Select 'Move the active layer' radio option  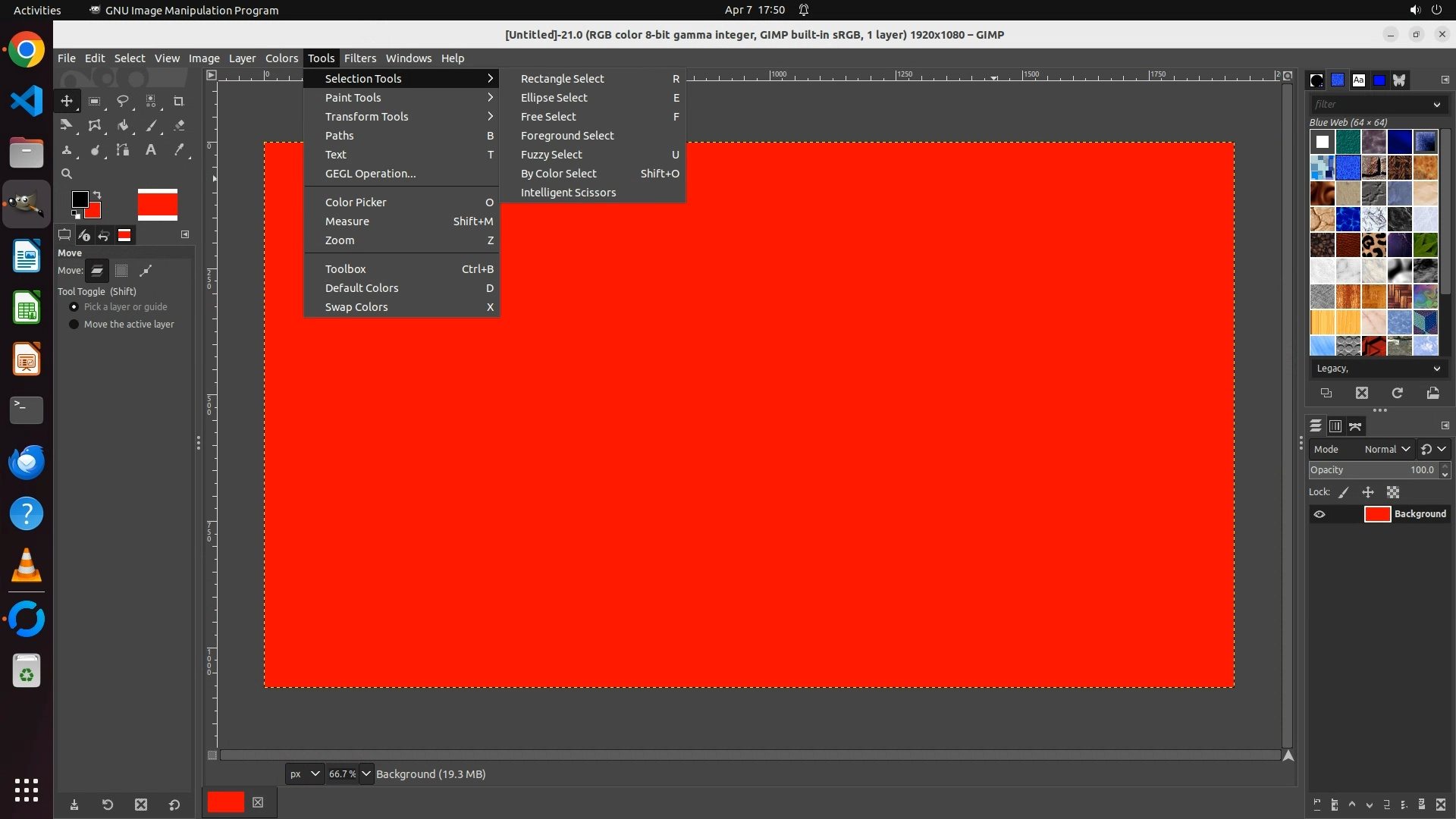click(x=74, y=325)
